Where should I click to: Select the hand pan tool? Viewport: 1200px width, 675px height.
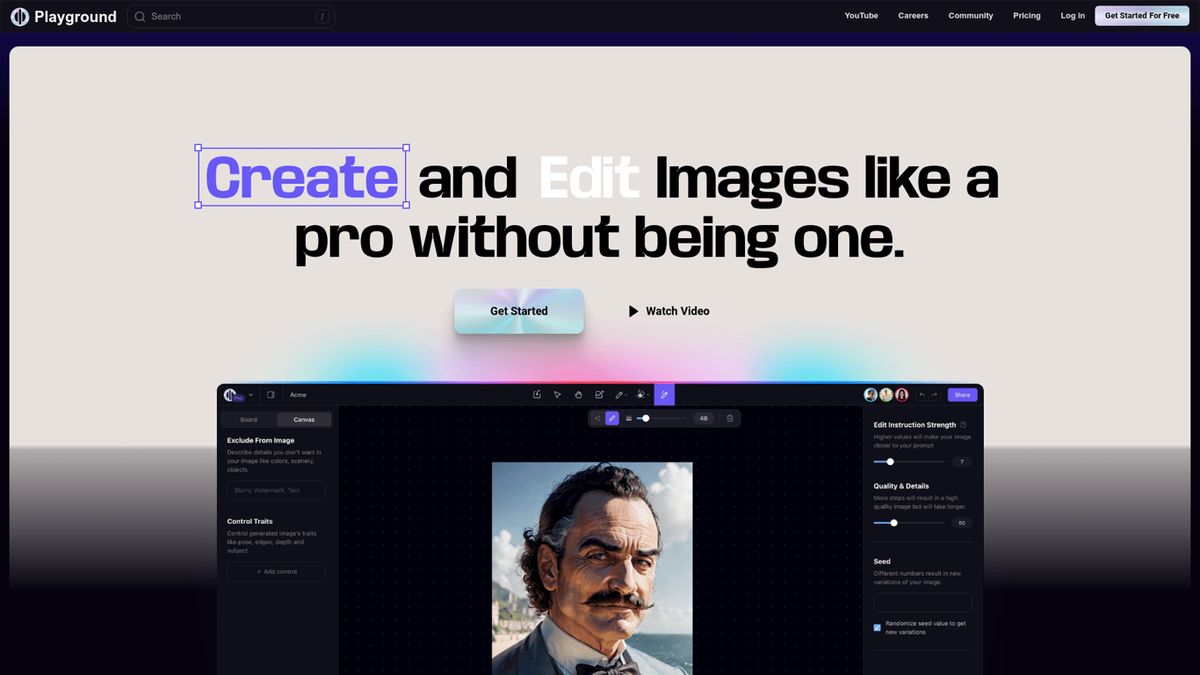point(578,395)
